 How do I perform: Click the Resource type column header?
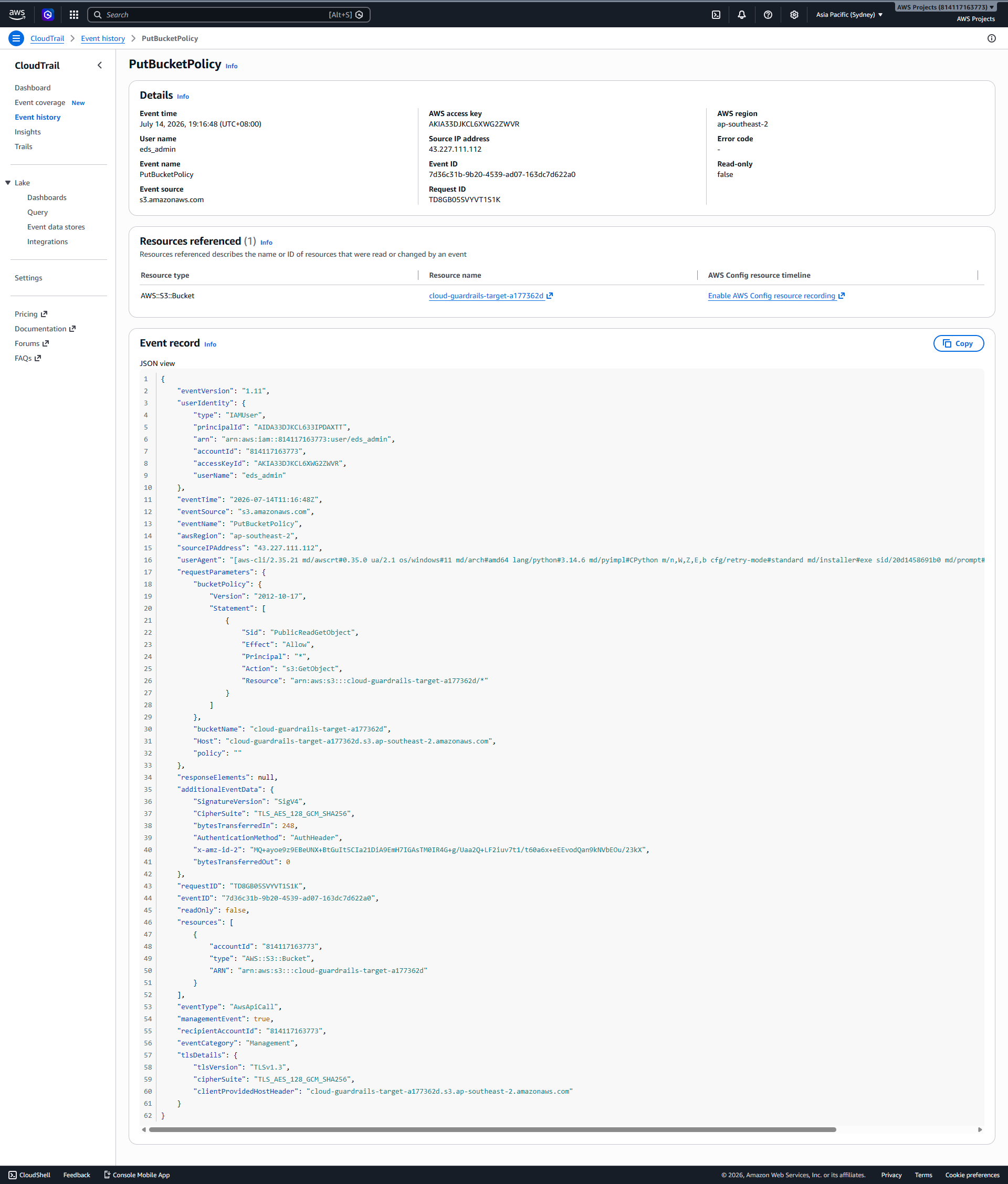[164, 276]
